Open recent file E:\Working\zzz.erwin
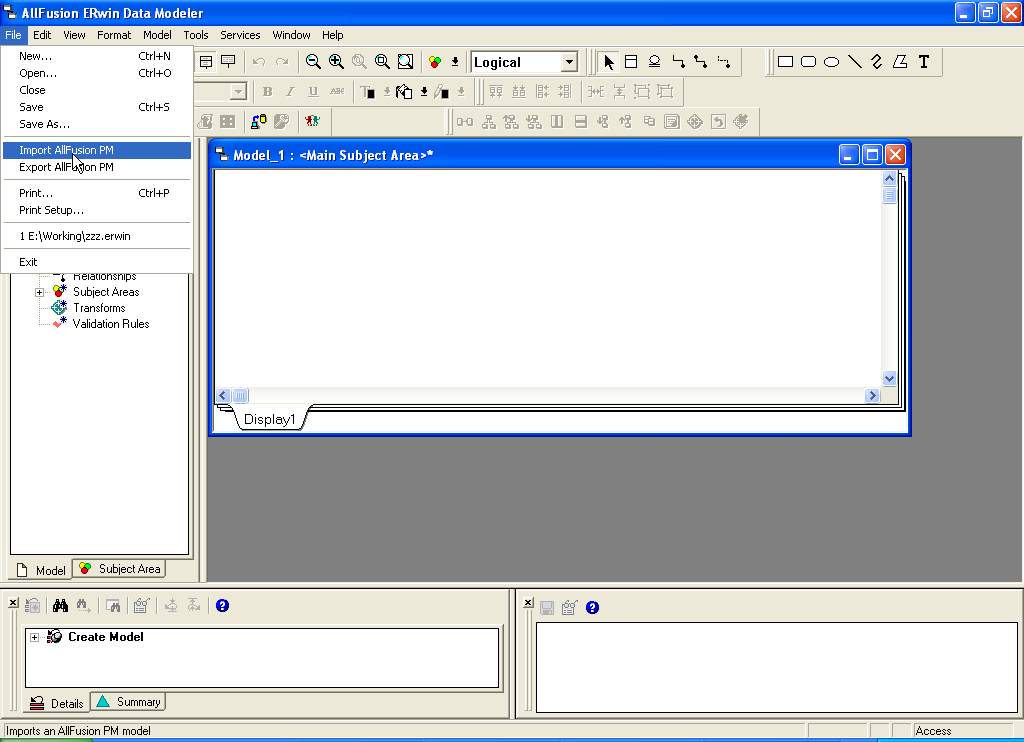Screen dimensions: 1024x742 (97, 236)
